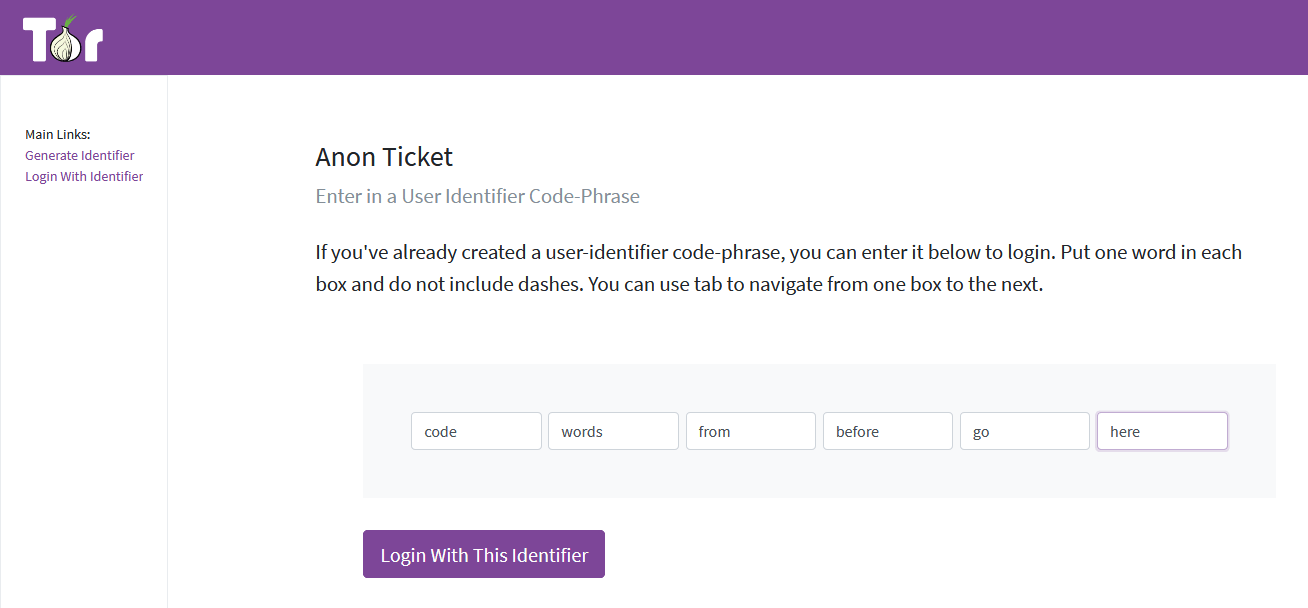Click the "Main Links:" sidebar label

point(58,134)
